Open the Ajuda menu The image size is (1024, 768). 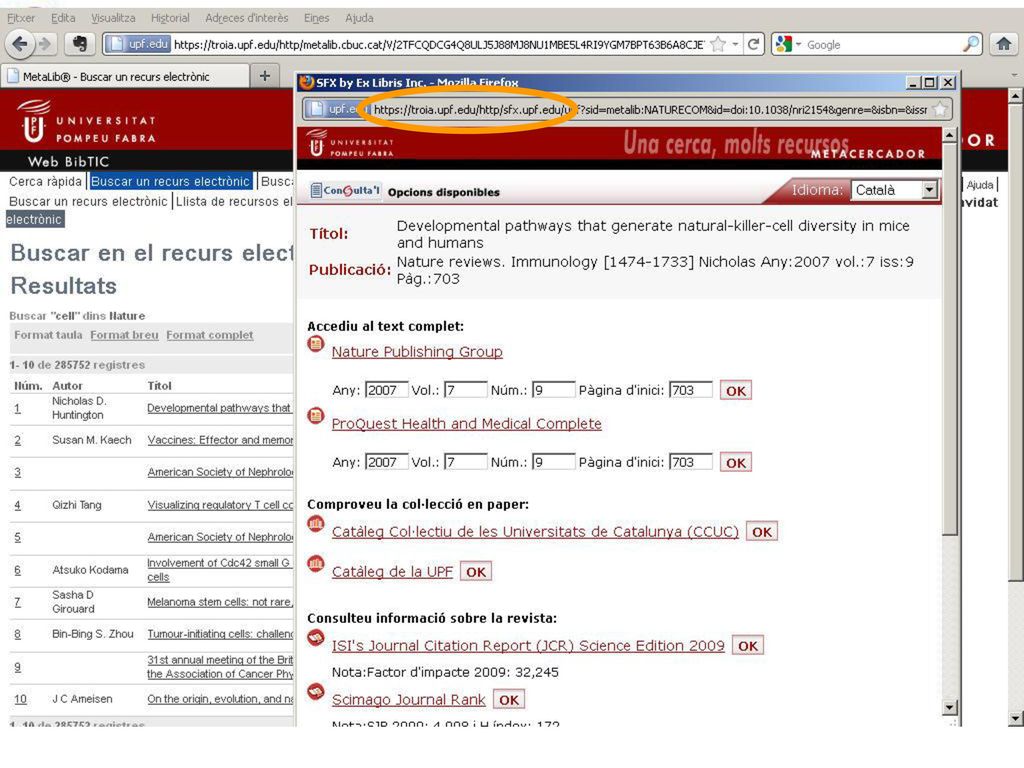click(359, 18)
